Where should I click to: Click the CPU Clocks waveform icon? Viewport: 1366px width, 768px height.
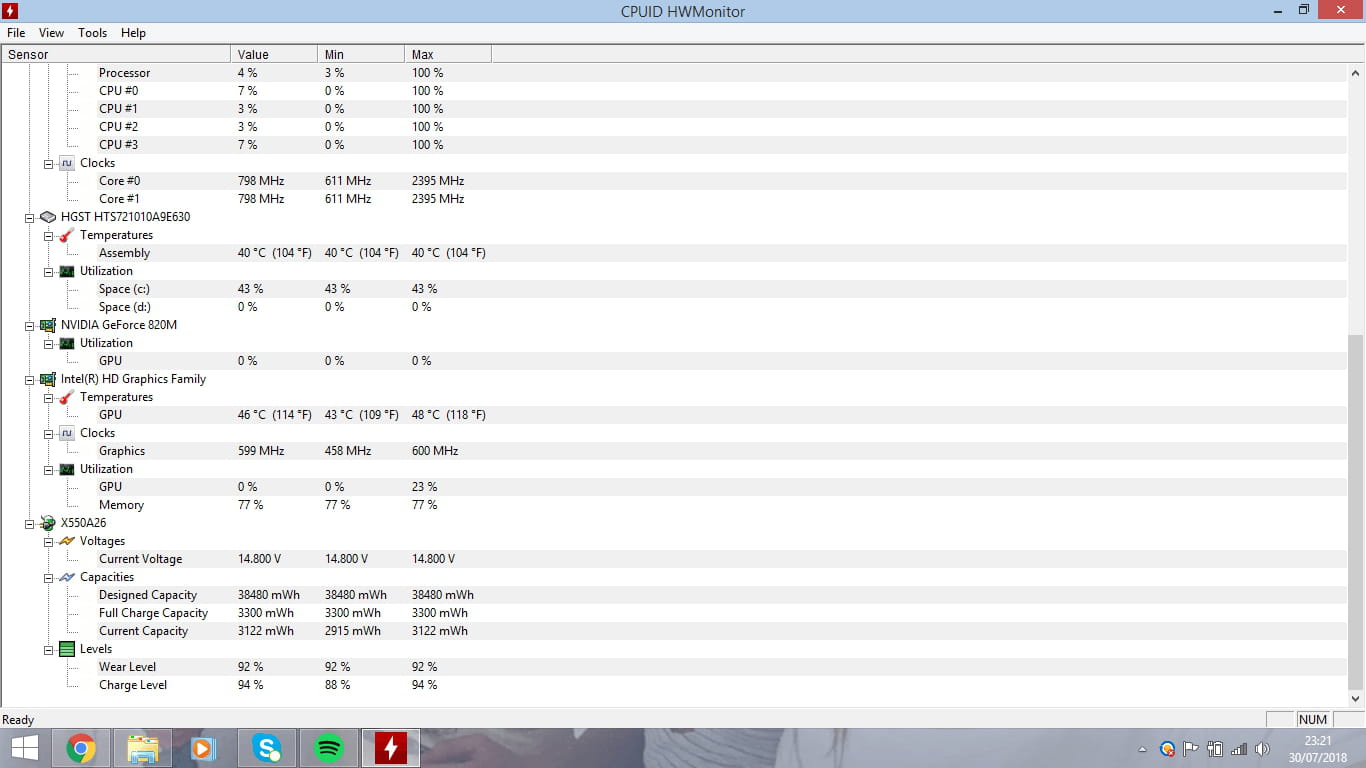coord(67,163)
